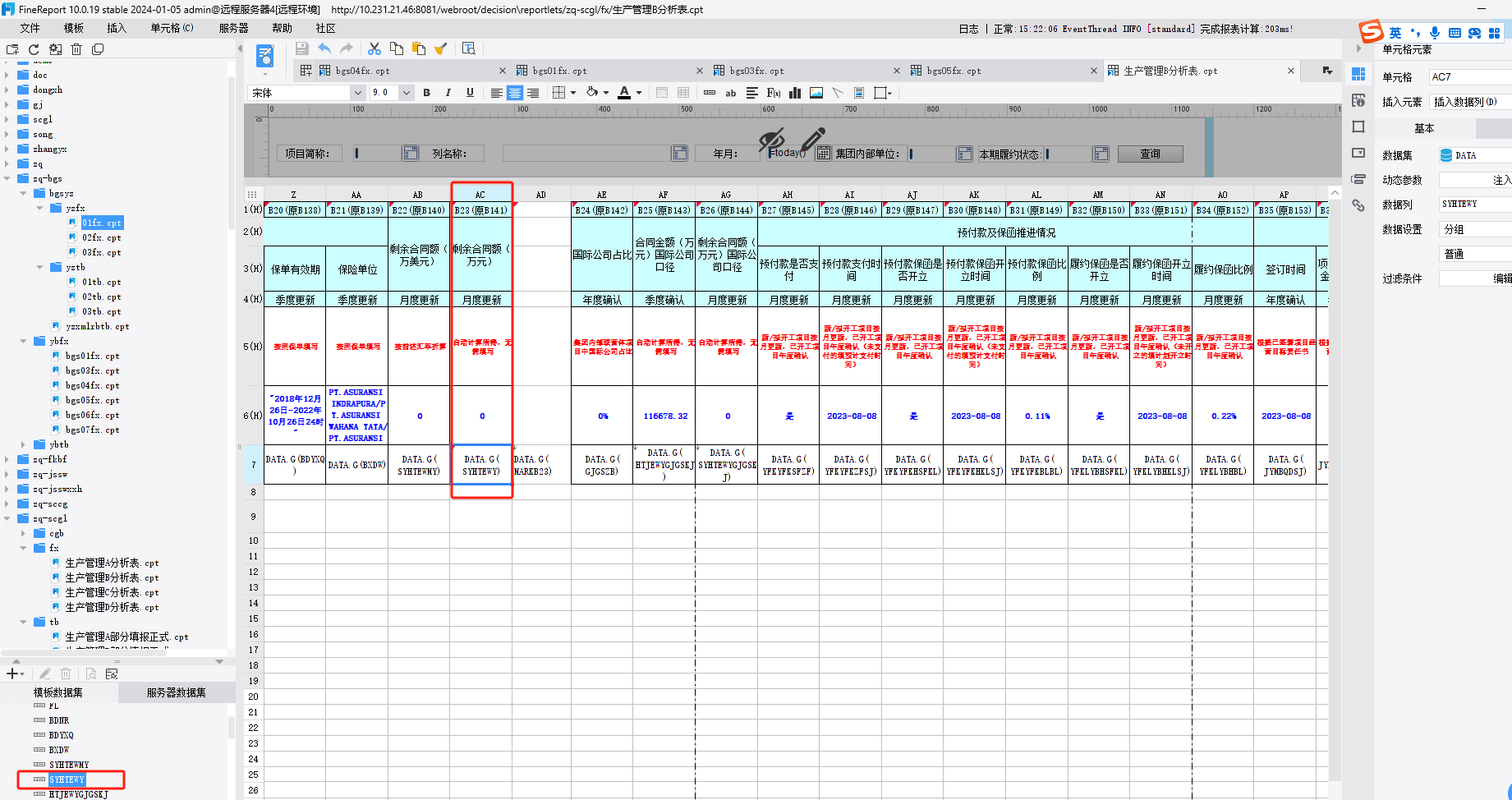Click the Save icon in the top toolbar
1512x800 pixels.
coord(302,49)
